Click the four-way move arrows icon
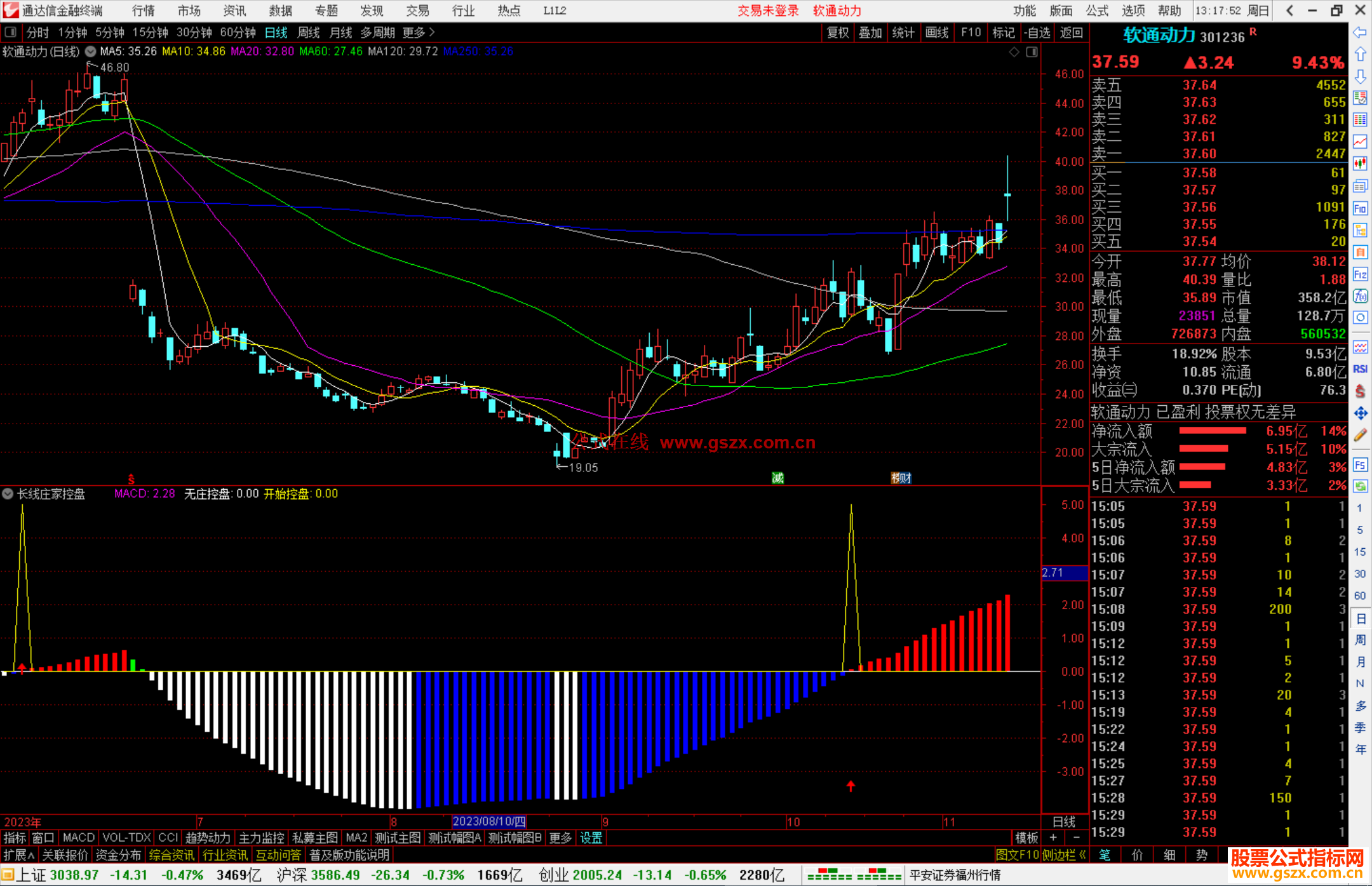Screen dimensions: 1372x886 click(1360, 413)
